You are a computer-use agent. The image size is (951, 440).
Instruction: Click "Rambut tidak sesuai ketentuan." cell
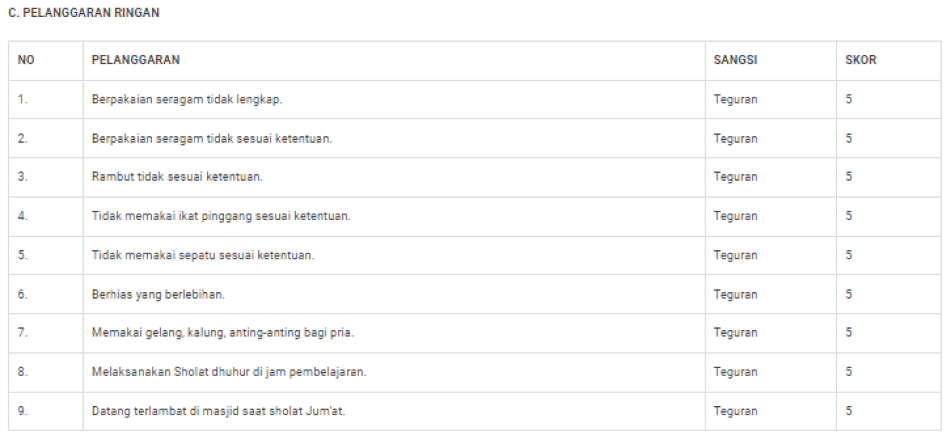(x=177, y=177)
